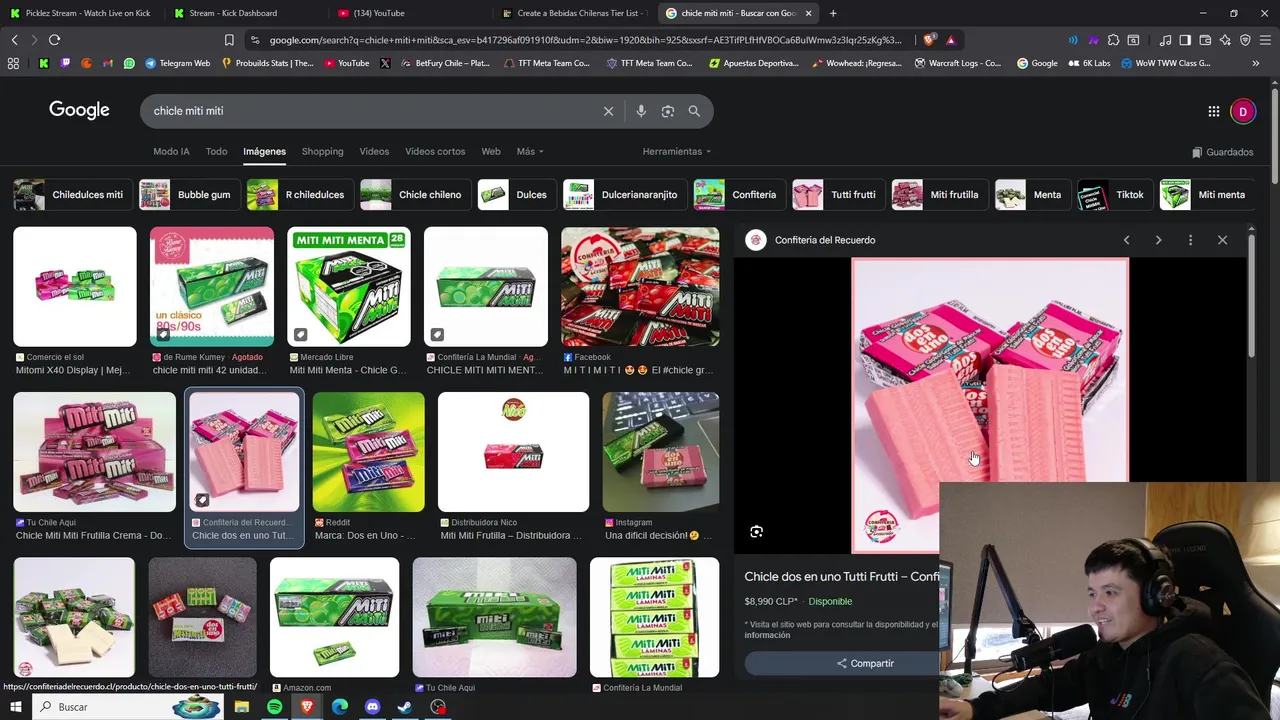This screenshot has width=1280, height=720.
Task: Switch to Modo IA tab
Action: click(171, 152)
